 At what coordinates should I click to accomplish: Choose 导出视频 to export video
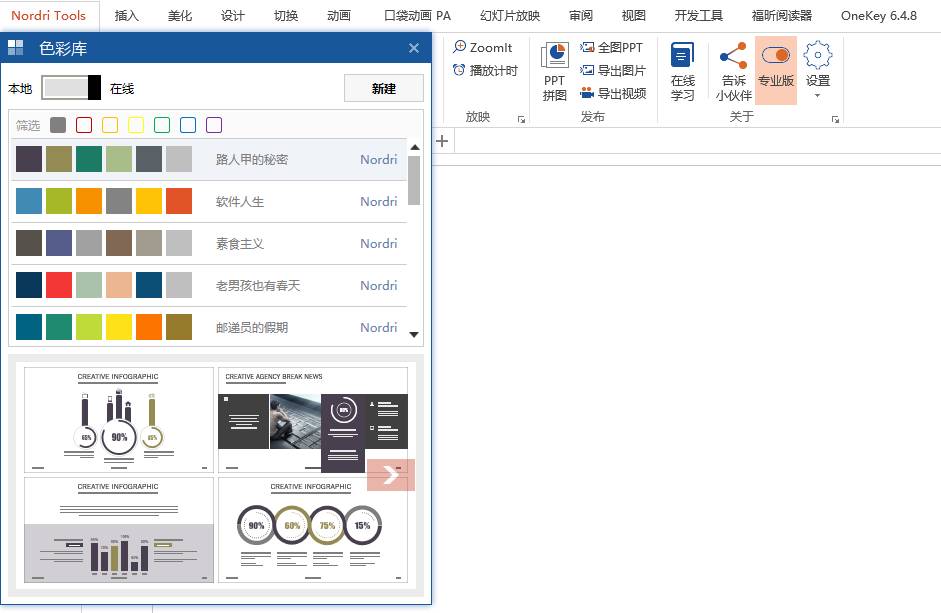(613, 93)
